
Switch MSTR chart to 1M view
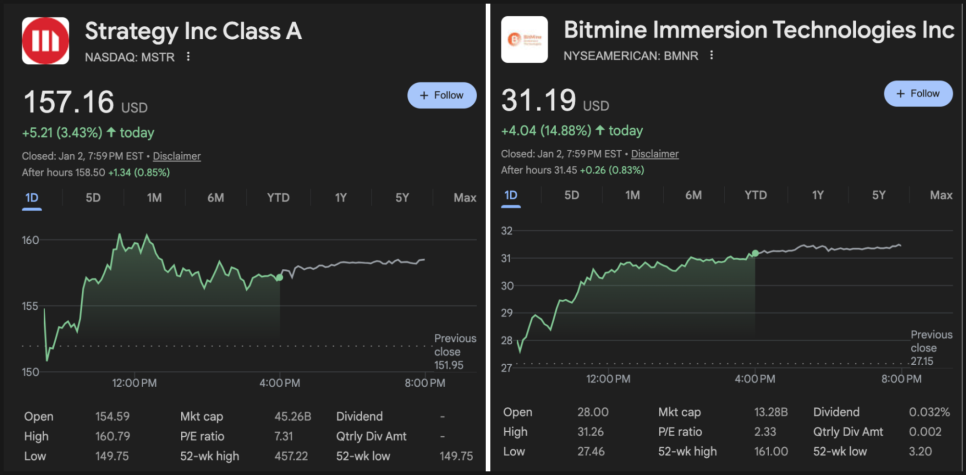pyautogui.click(x=154, y=198)
